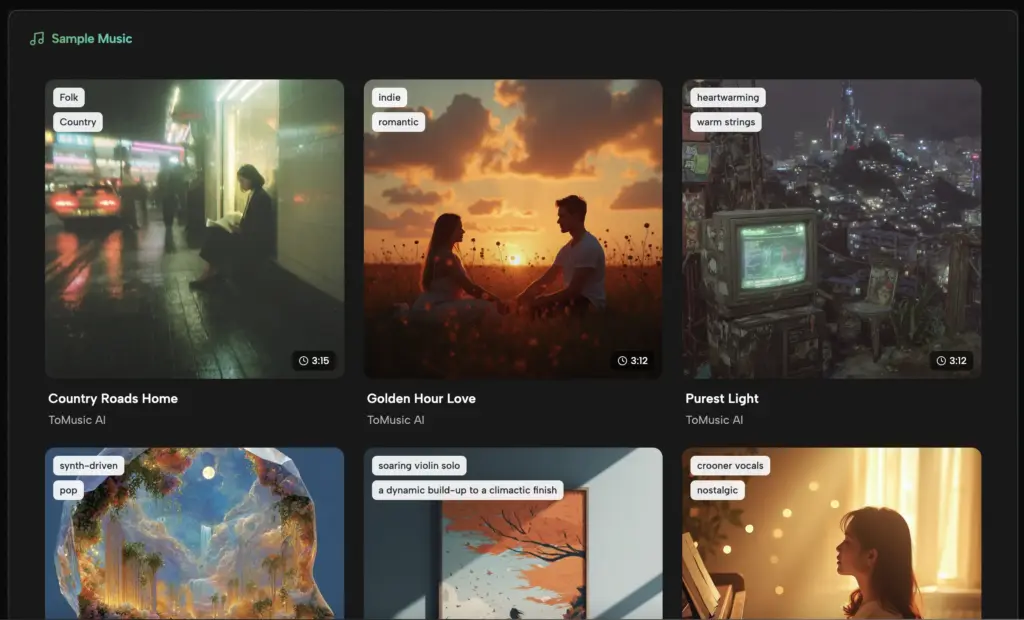This screenshot has width=1024, height=620.
Task: Click the pop tag chip
Action: click(x=68, y=490)
